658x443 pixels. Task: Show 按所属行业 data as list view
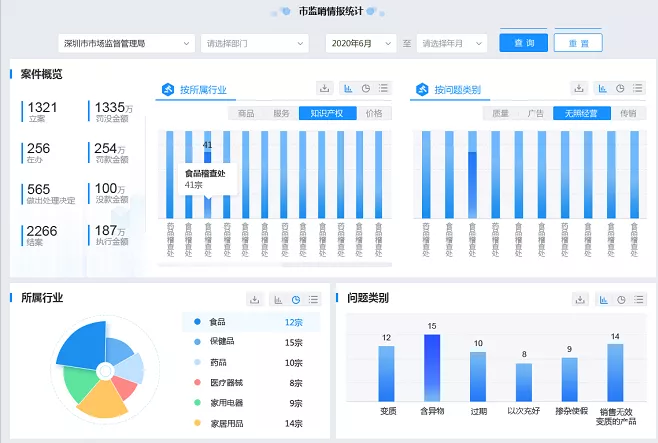[x=384, y=88]
